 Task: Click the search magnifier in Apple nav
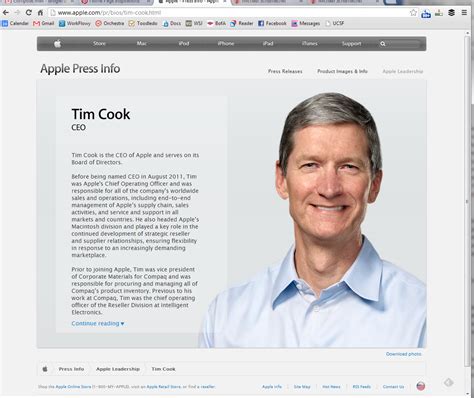383,44
